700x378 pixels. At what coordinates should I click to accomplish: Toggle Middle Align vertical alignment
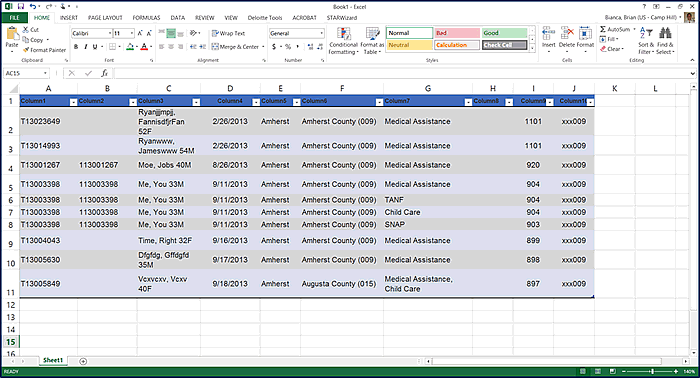click(x=171, y=33)
